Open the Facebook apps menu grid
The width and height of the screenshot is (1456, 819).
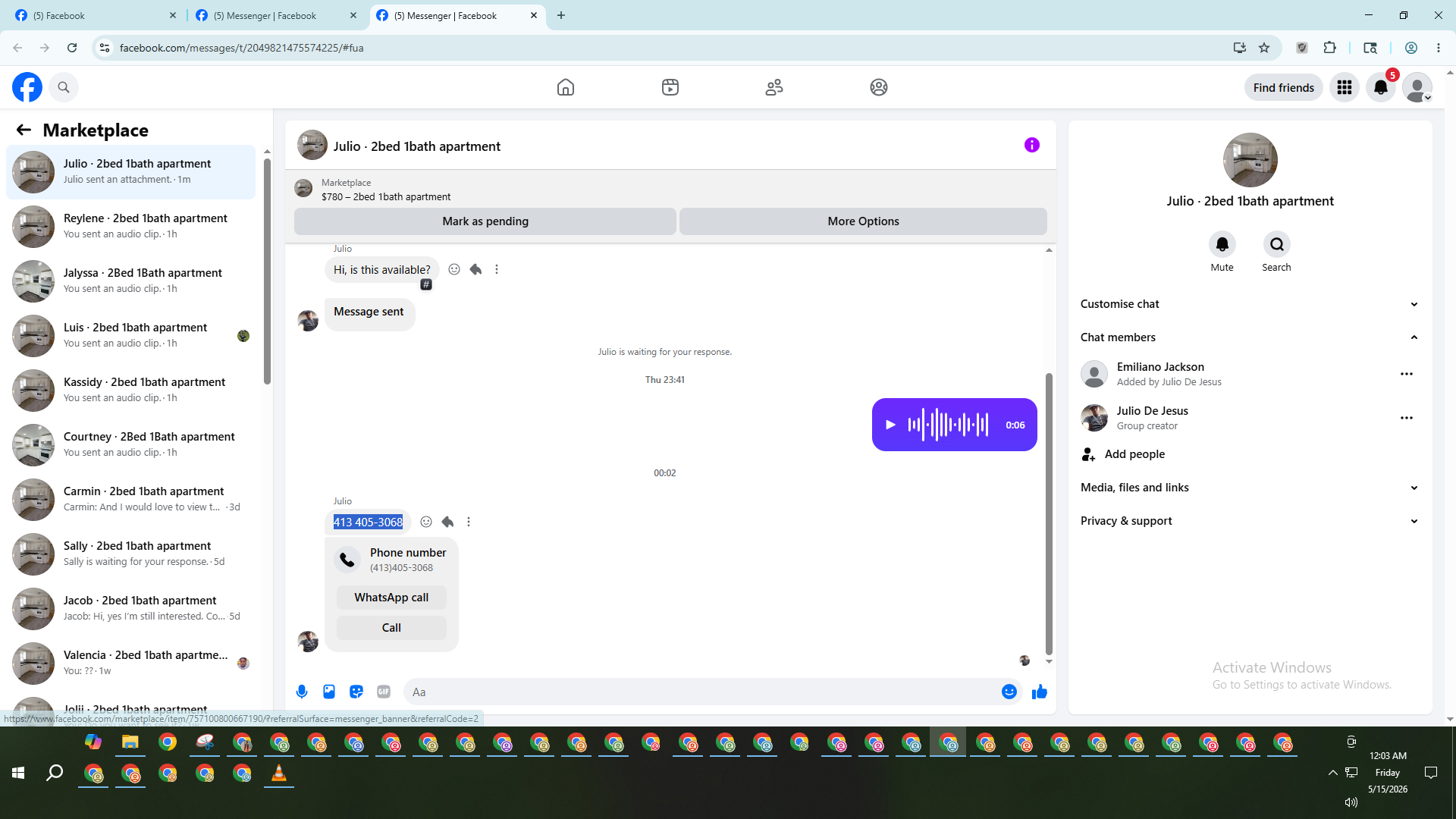pos(1345,87)
